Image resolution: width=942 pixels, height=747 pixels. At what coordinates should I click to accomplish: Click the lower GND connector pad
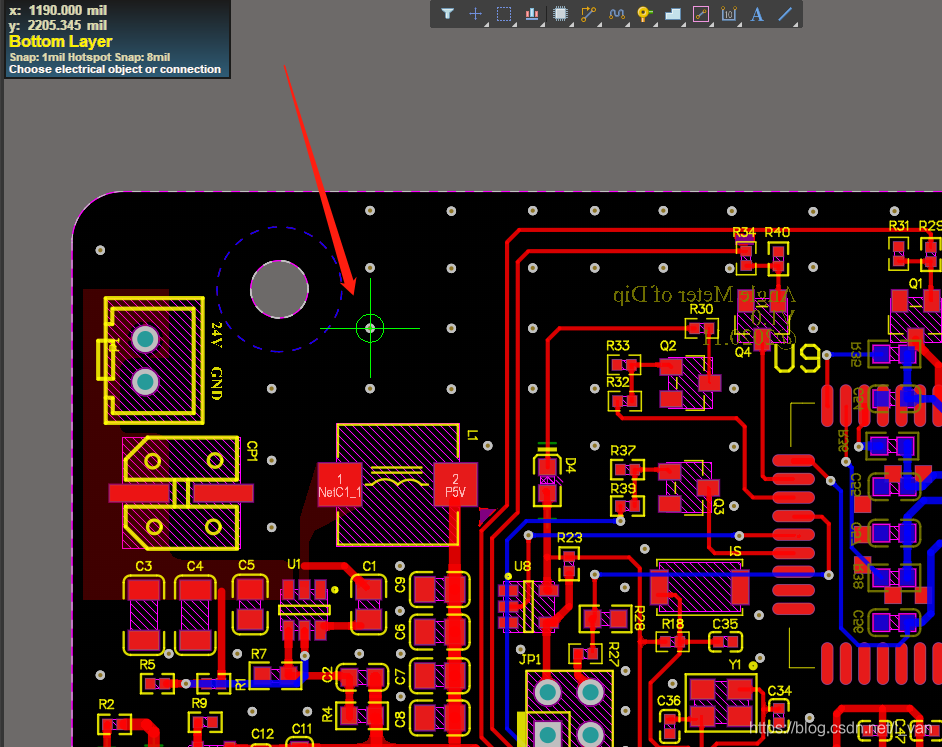(x=145, y=381)
